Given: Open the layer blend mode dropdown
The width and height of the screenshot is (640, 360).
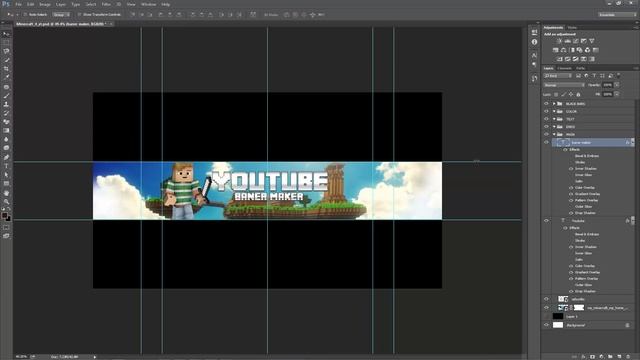Looking at the screenshot, I should coord(564,85).
